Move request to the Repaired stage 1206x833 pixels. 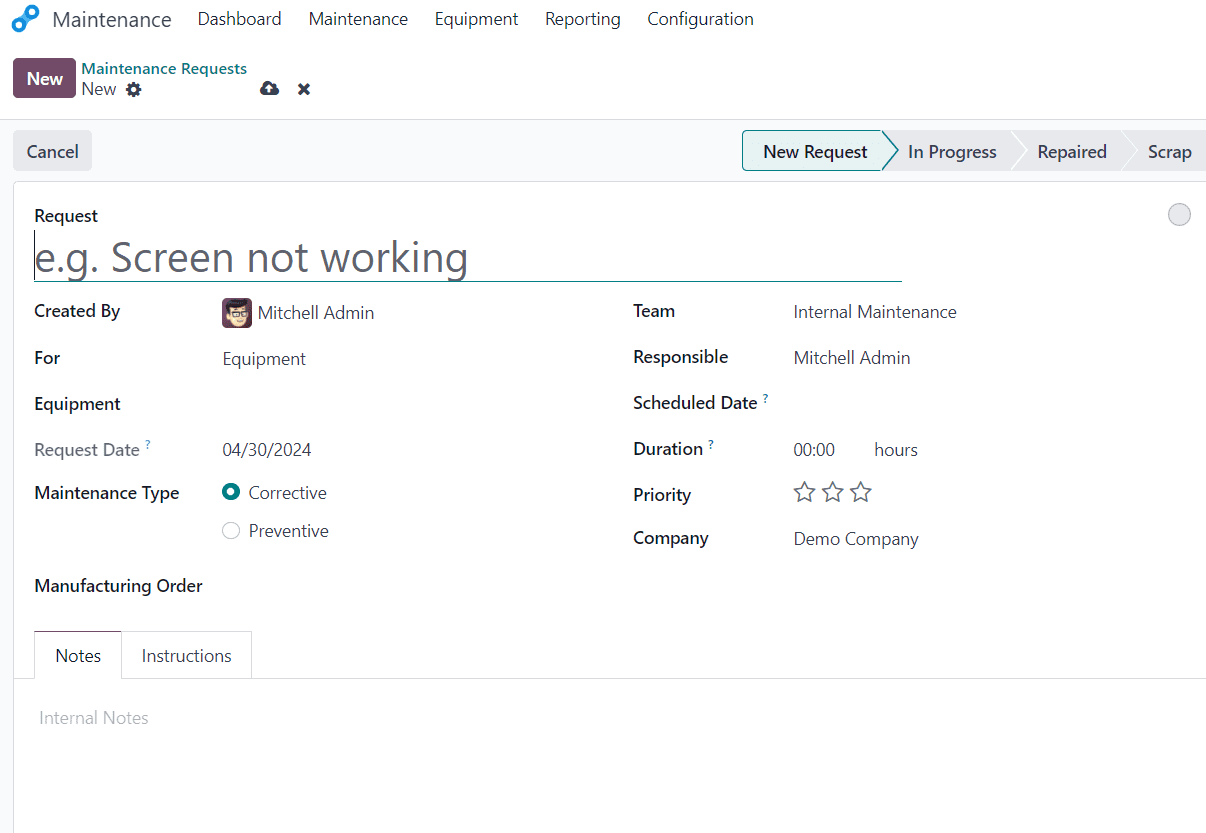click(1071, 151)
